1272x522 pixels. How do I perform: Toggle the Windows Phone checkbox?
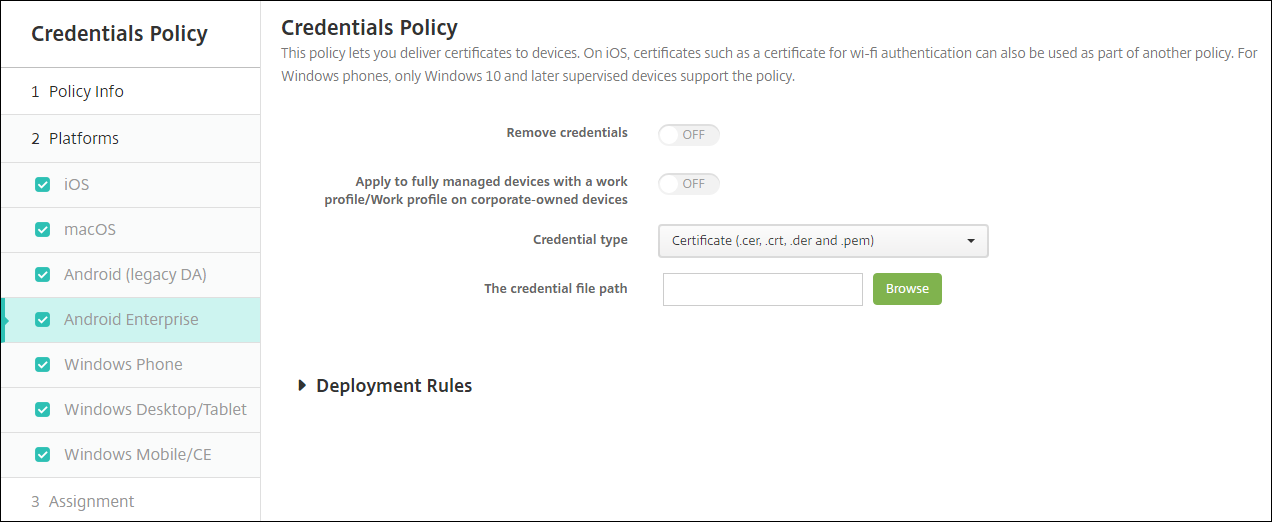(42, 365)
